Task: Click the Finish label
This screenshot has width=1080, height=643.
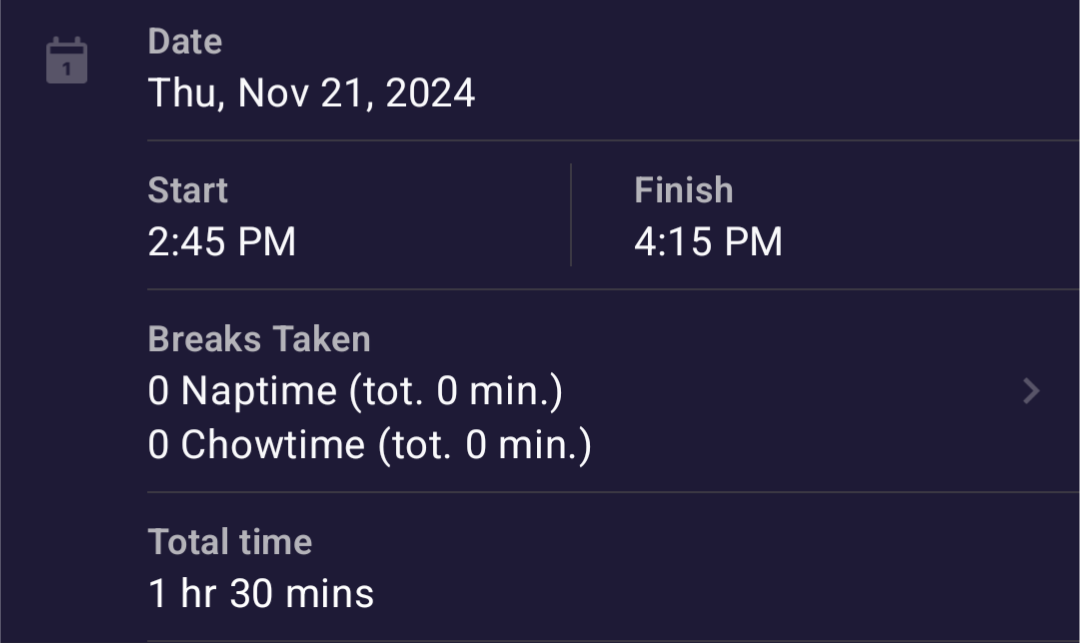Action: click(x=683, y=190)
